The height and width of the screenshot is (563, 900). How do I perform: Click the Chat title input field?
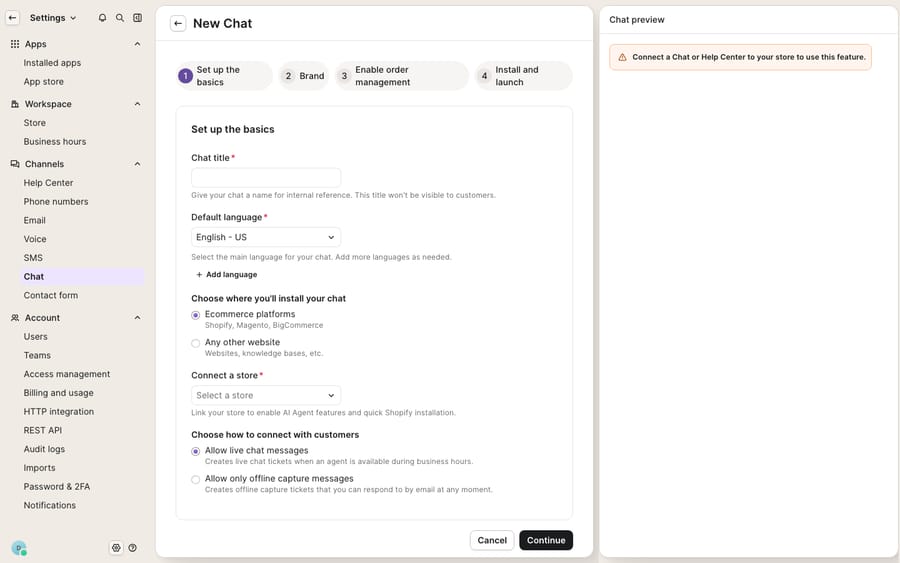point(266,177)
